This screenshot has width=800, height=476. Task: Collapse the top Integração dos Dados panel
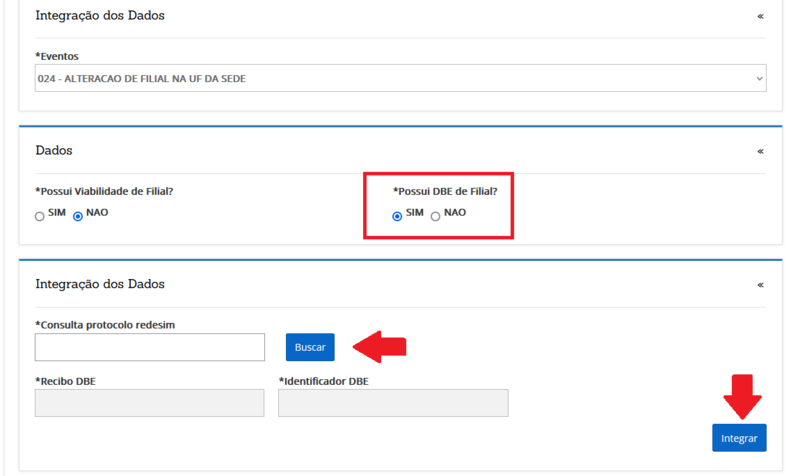(760, 17)
